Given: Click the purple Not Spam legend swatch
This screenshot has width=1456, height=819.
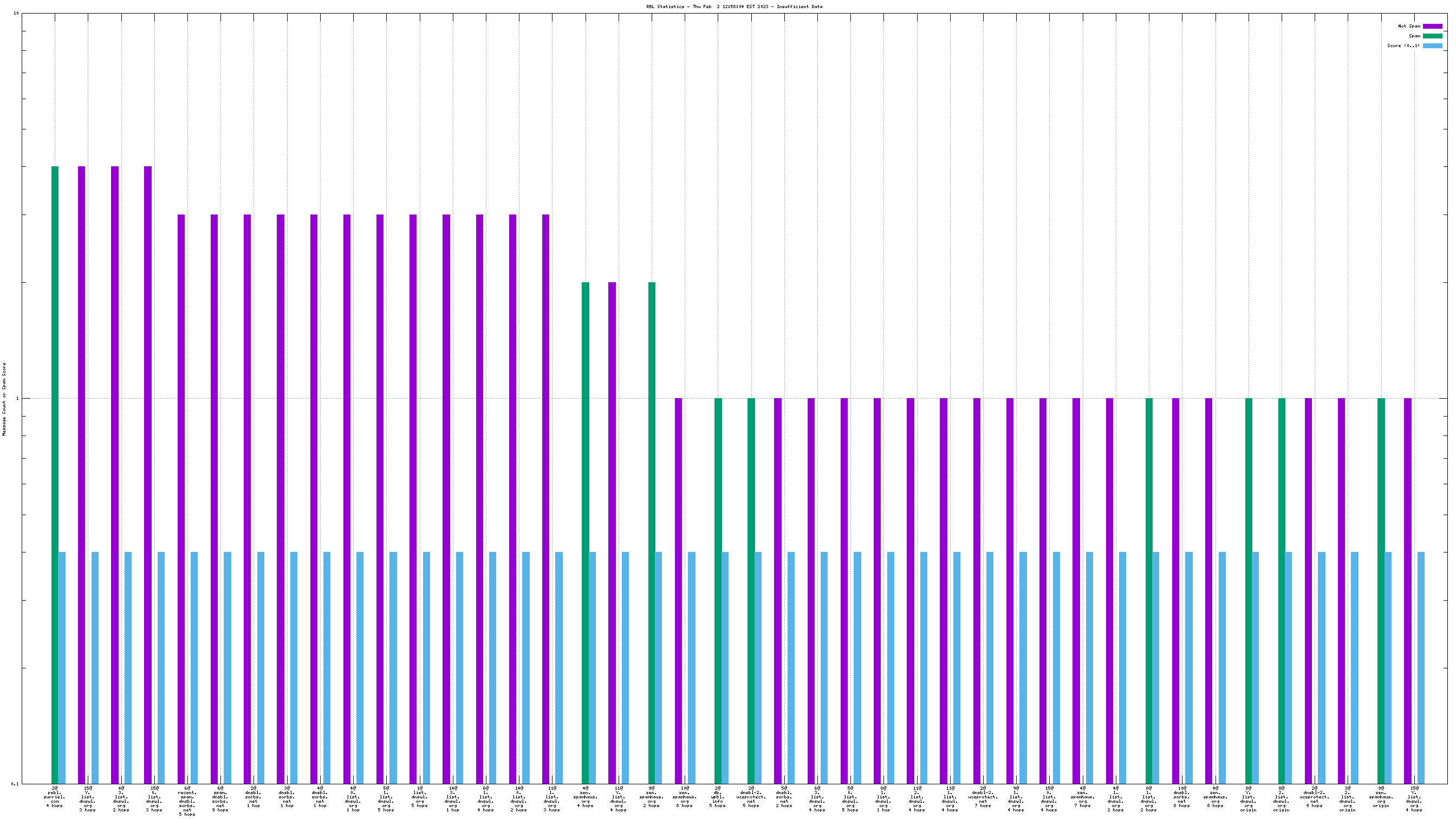Looking at the screenshot, I should 1432,26.
